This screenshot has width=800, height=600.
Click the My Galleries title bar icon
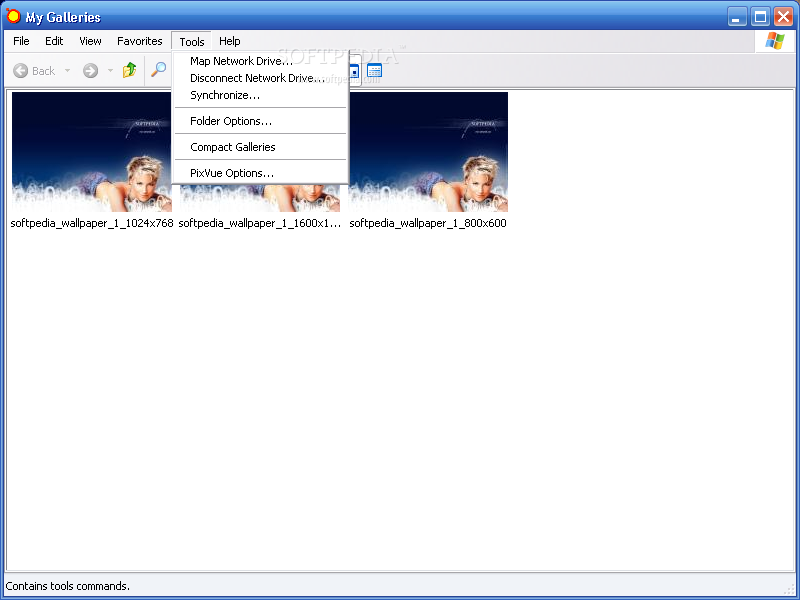(x=13, y=16)
